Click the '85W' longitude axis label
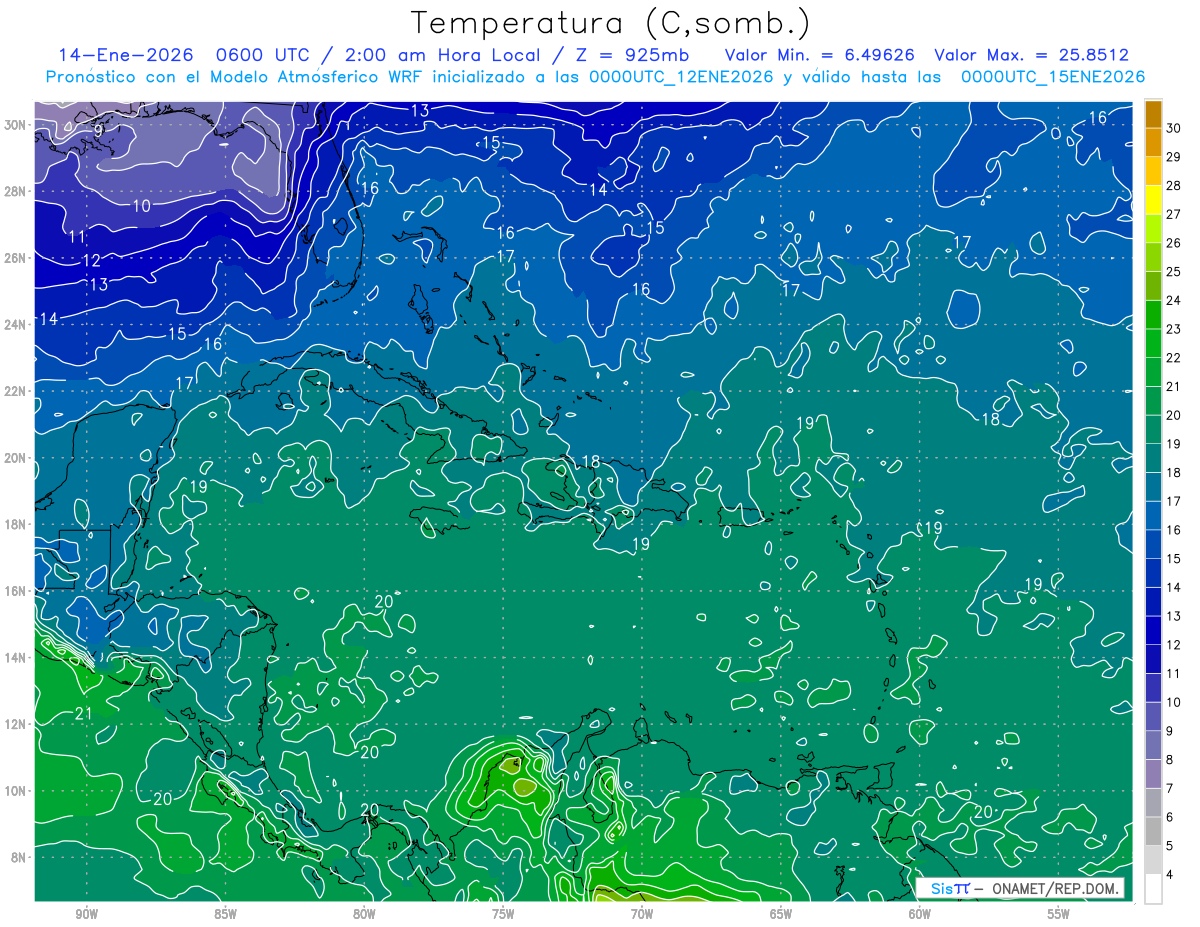1200x927 pixels. click(x=225, y=913)
